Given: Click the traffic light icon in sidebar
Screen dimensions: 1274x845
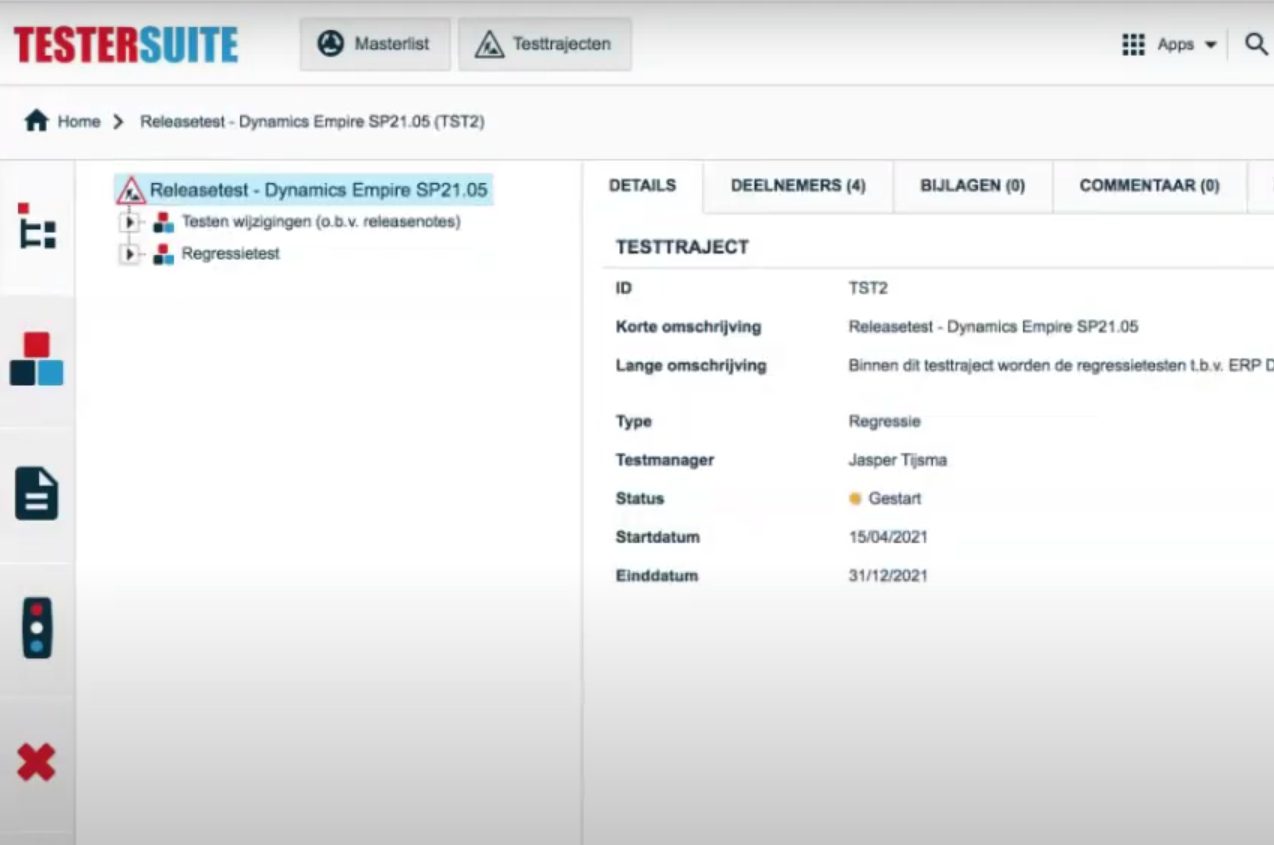Looking at the screenshot, I should click(x=37, y=628).
